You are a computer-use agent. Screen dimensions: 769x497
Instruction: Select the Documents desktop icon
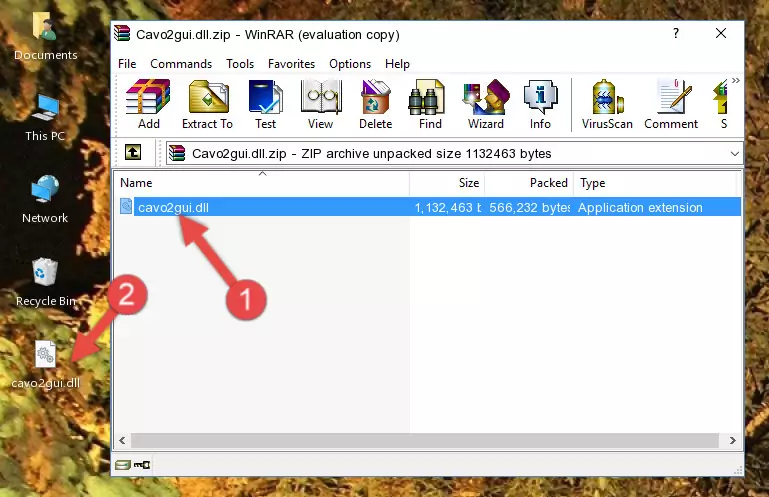45,37
